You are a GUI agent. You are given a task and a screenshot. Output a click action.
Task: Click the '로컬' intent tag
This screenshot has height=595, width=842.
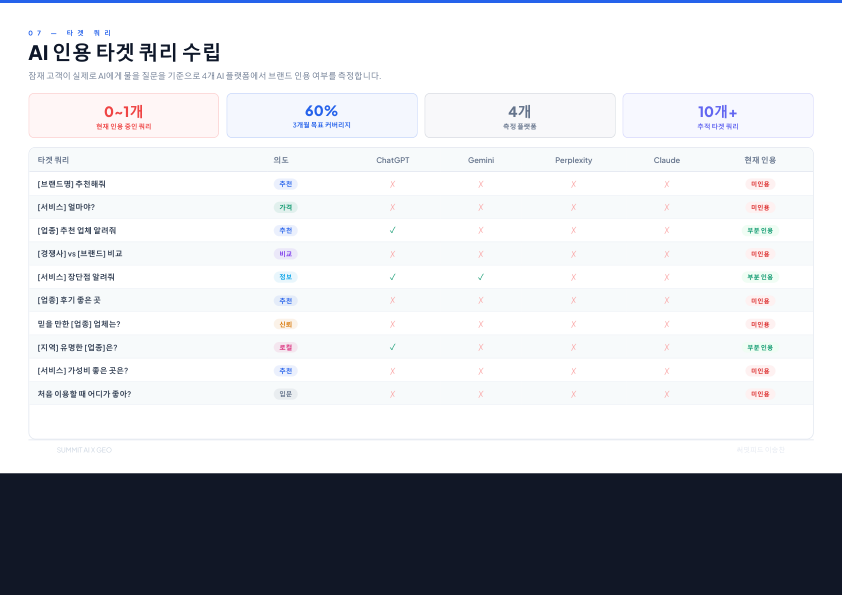click(286, 347)
